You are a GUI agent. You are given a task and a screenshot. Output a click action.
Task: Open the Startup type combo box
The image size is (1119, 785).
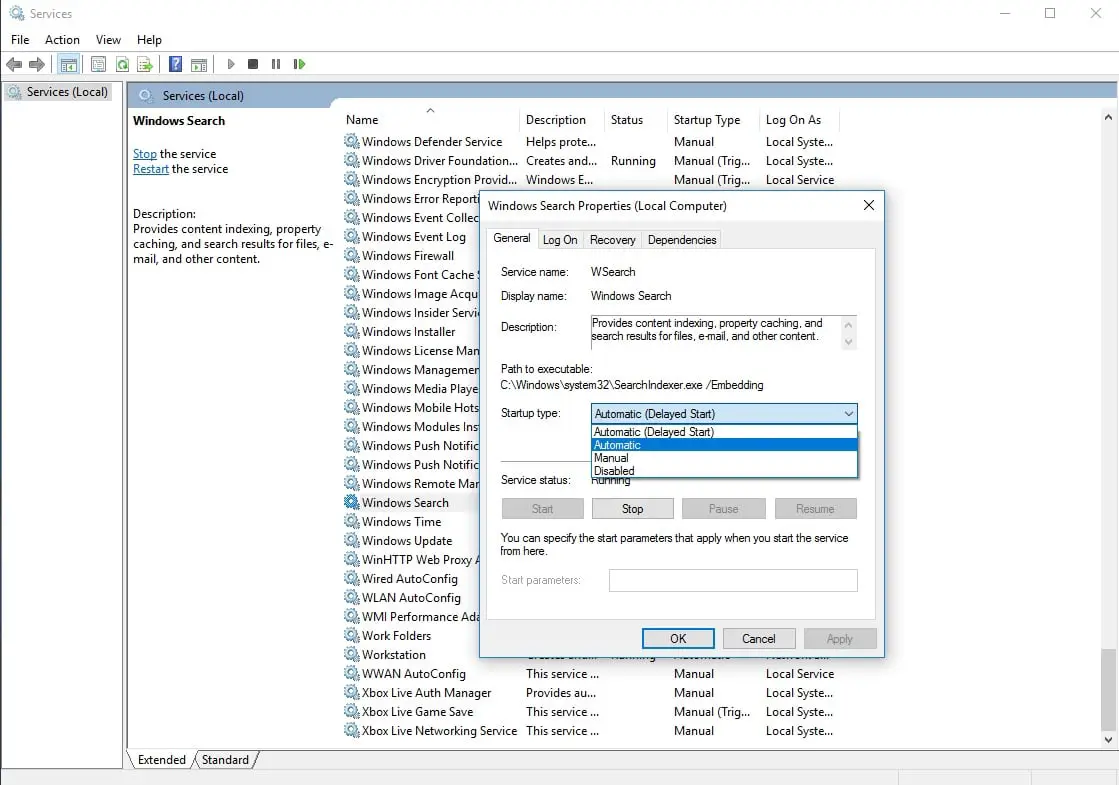(724, 414)
